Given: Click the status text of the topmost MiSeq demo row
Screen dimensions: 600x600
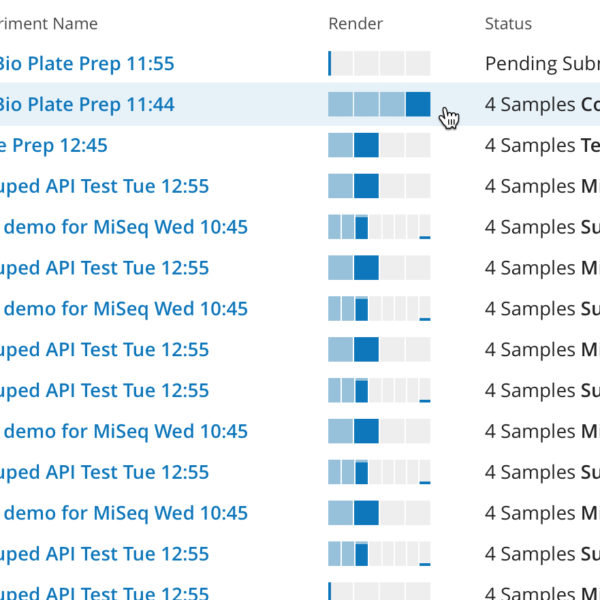Looking at the screenshot, I should tap(541, 228).
